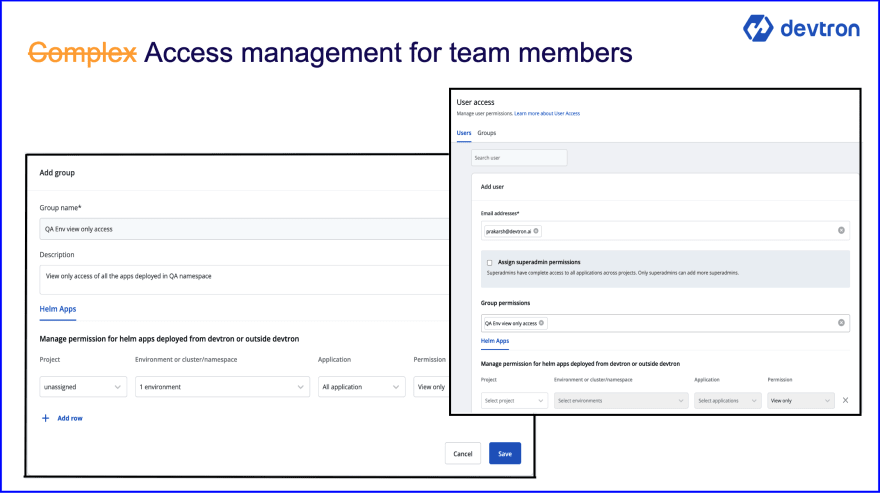Click the Search user field
880x493 pixels.
[x=519, y=158]
